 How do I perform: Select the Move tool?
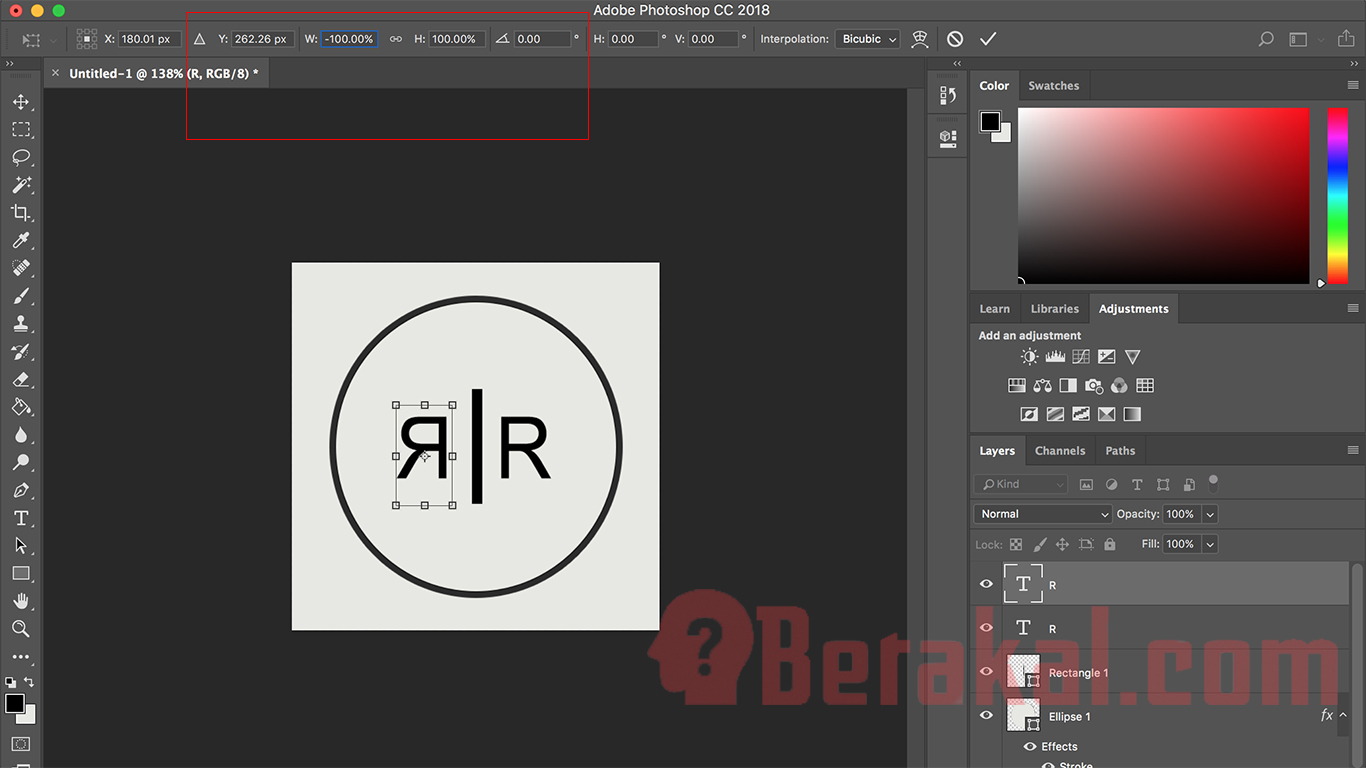(22, 101)
